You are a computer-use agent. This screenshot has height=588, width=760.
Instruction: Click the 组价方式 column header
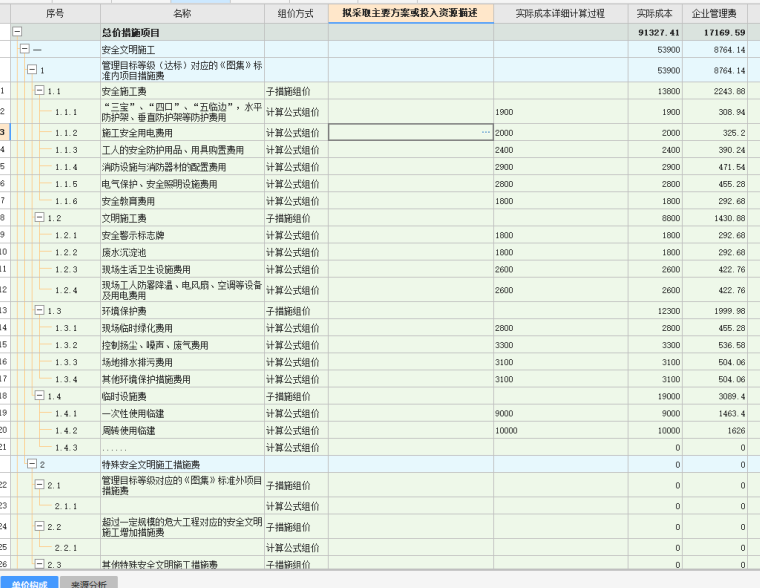pos(296,14)
